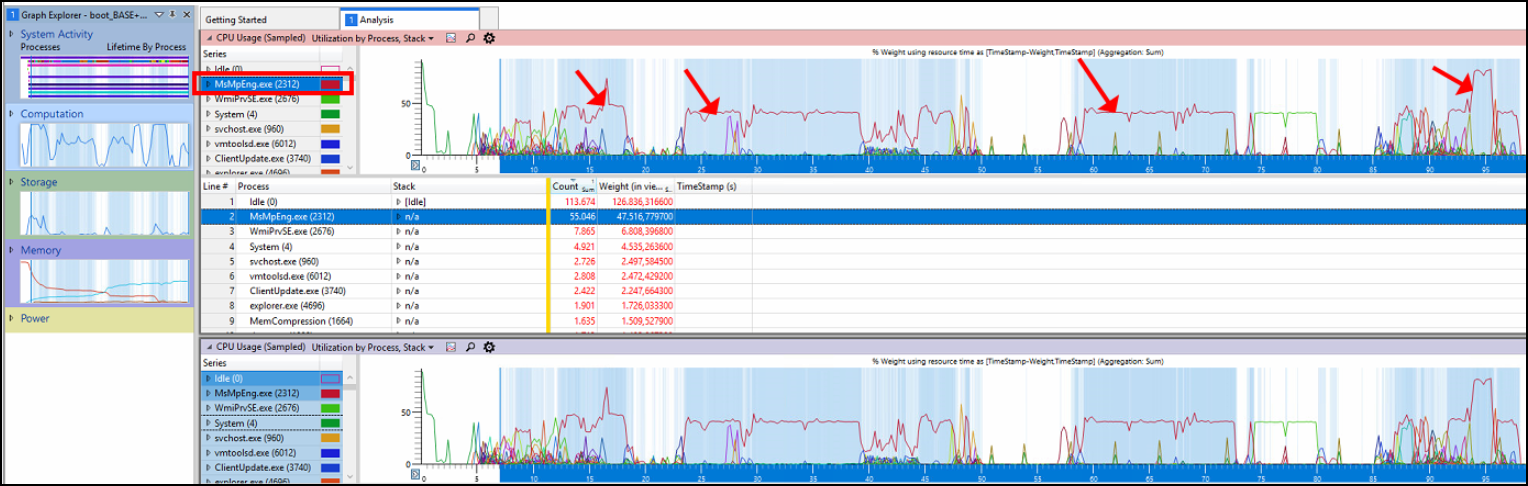Screen dimensions: 1528x486
Task: Click the search magnifier in top CPU Usage header
Action: (x=469, y=38)
